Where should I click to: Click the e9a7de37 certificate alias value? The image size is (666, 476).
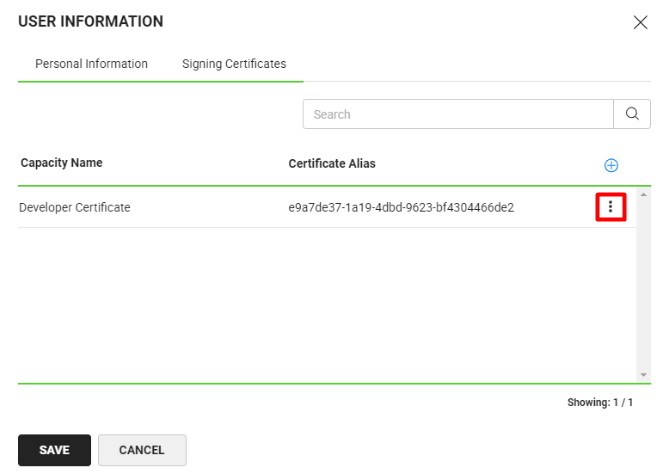(x=401, y=208)
